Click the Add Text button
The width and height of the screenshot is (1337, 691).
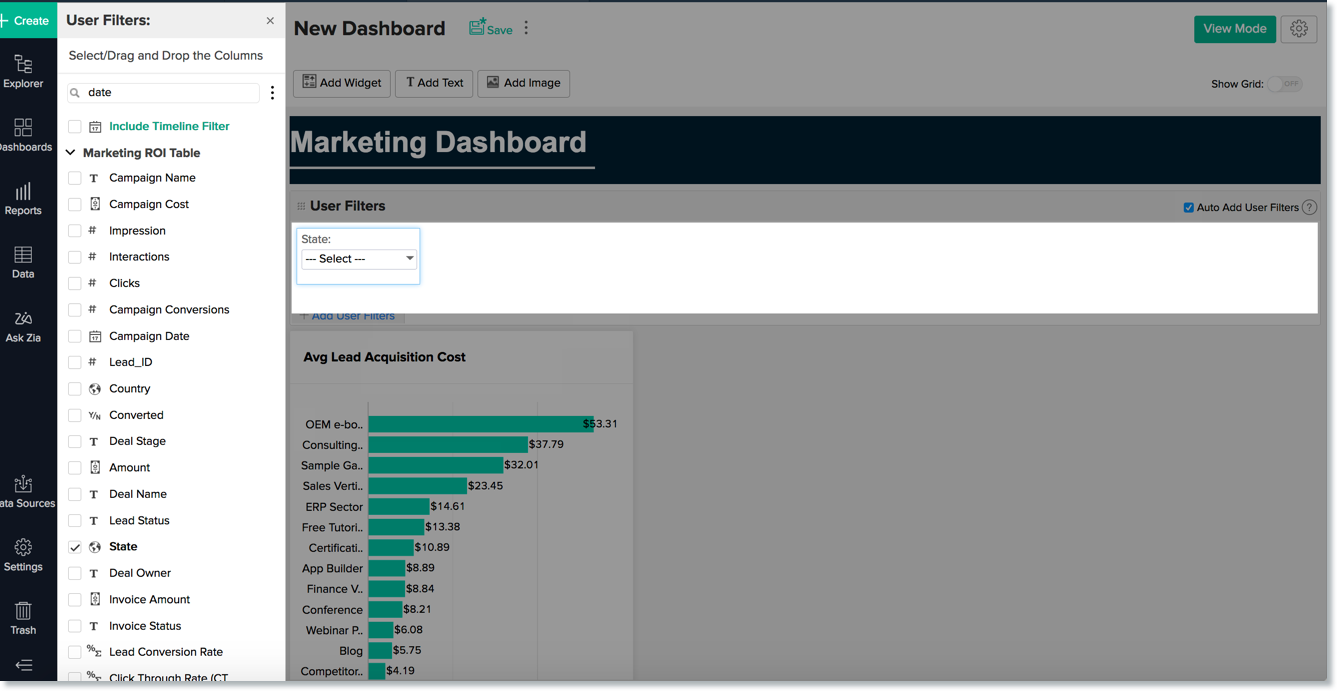point(434,83)
